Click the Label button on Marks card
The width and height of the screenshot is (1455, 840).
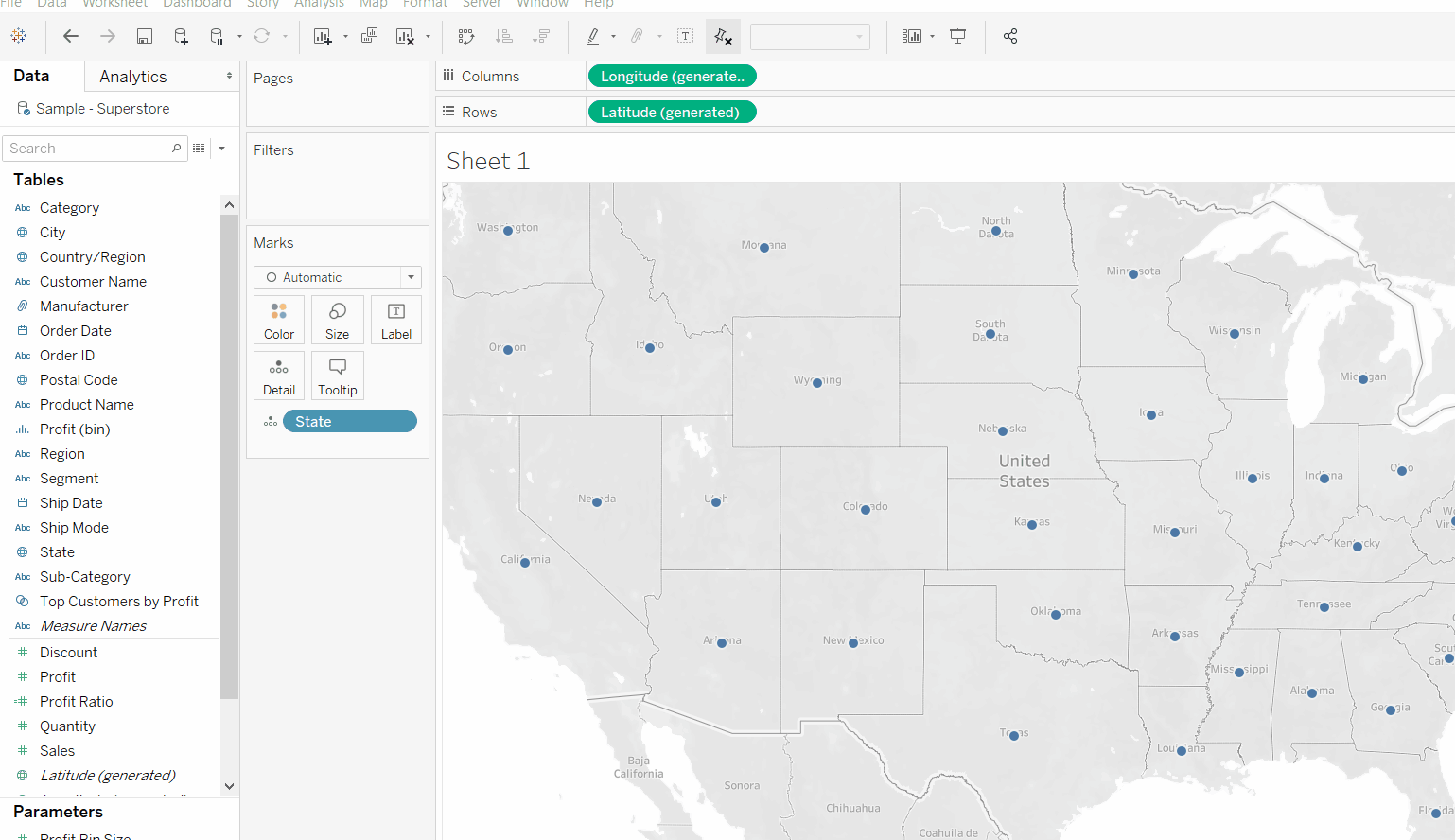pos(395,320)
